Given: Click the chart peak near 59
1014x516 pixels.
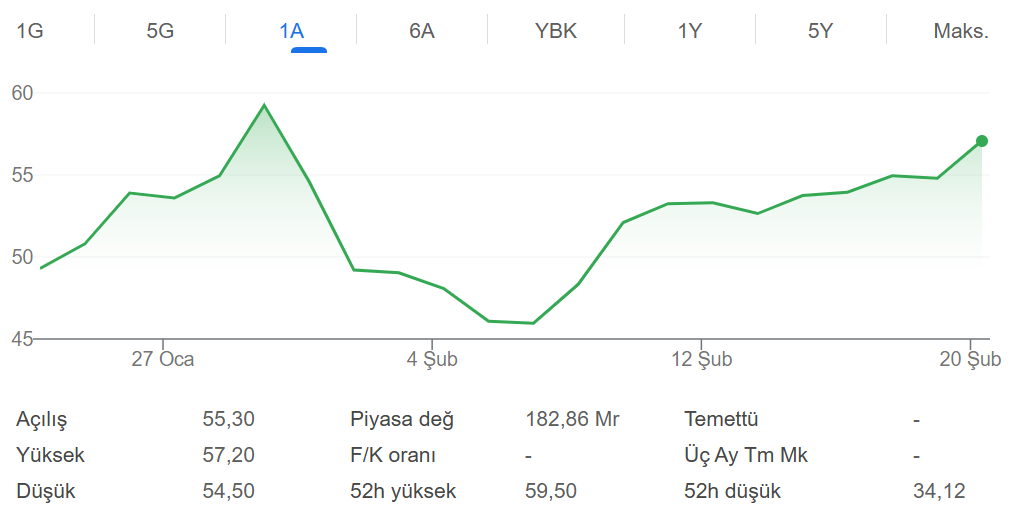Looking at the screenshot, I should (264, 105).
